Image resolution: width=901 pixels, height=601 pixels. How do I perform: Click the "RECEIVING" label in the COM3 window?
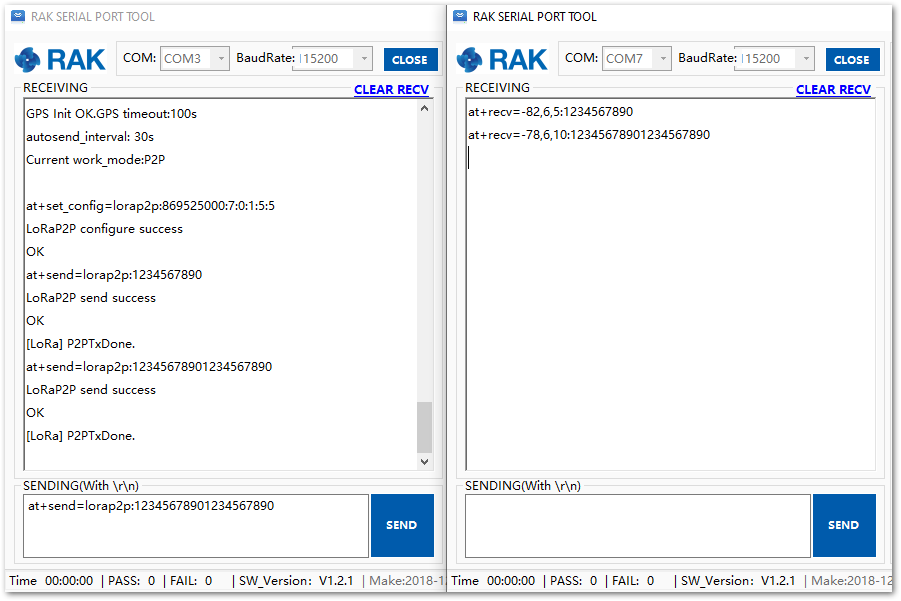tap(56, 88)
